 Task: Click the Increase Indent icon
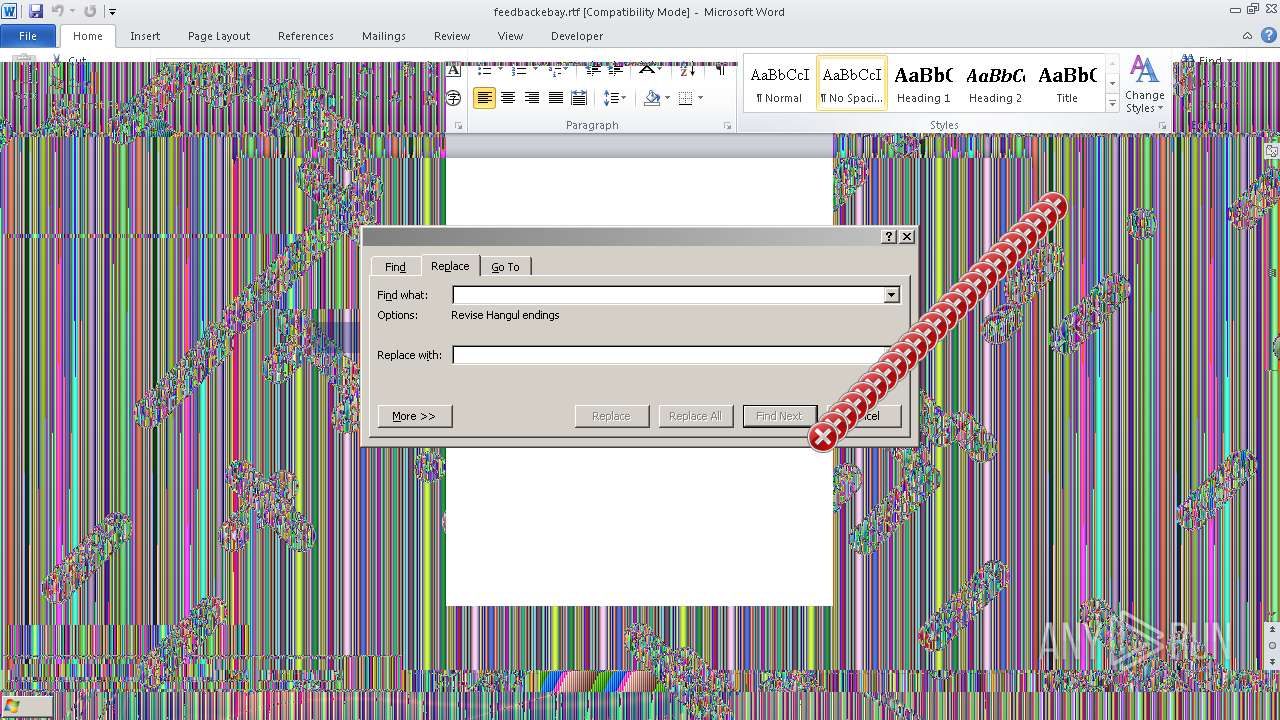[616, 70]
